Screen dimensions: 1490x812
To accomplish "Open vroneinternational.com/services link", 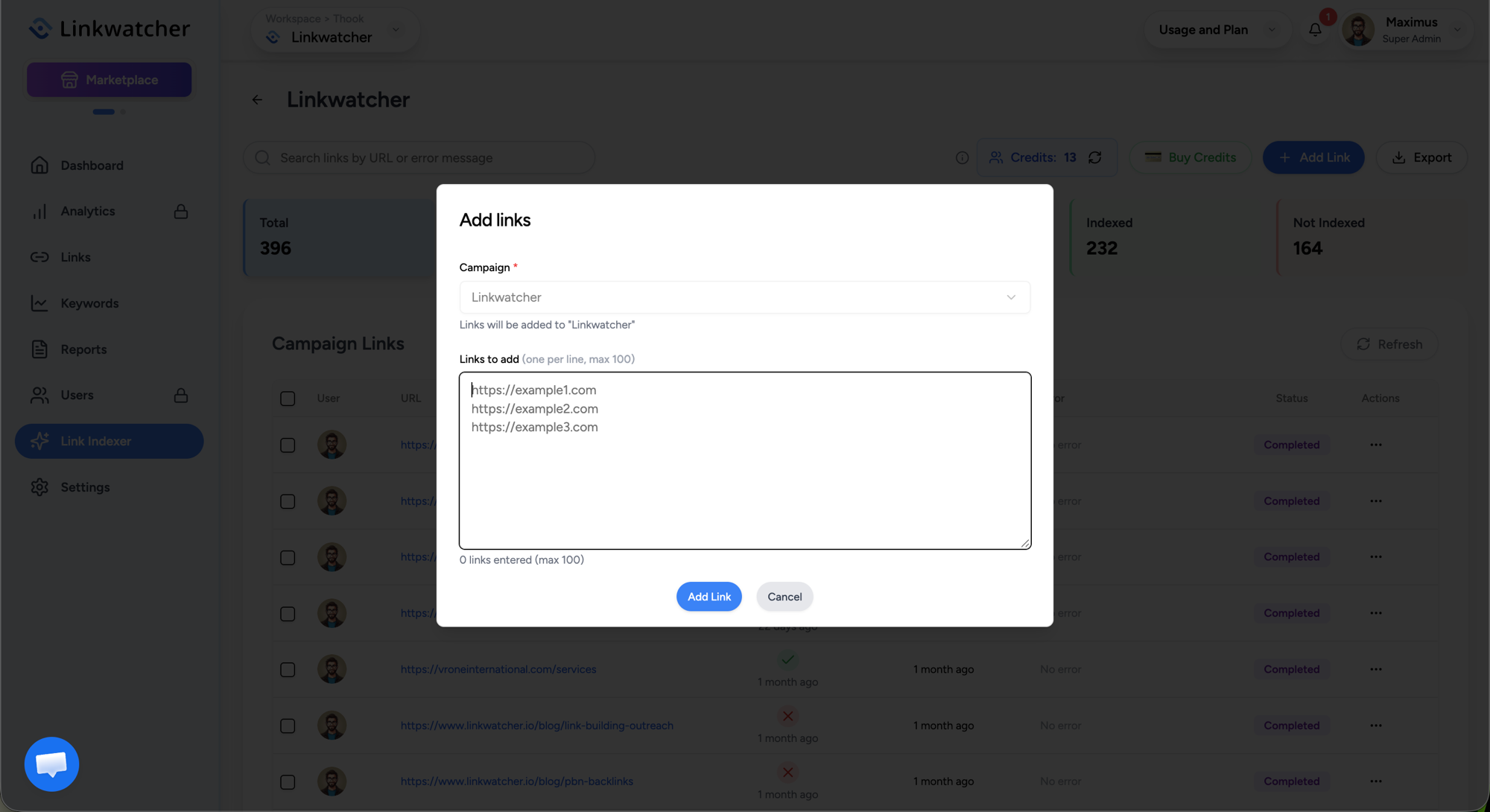I will [x=498, y=669].
